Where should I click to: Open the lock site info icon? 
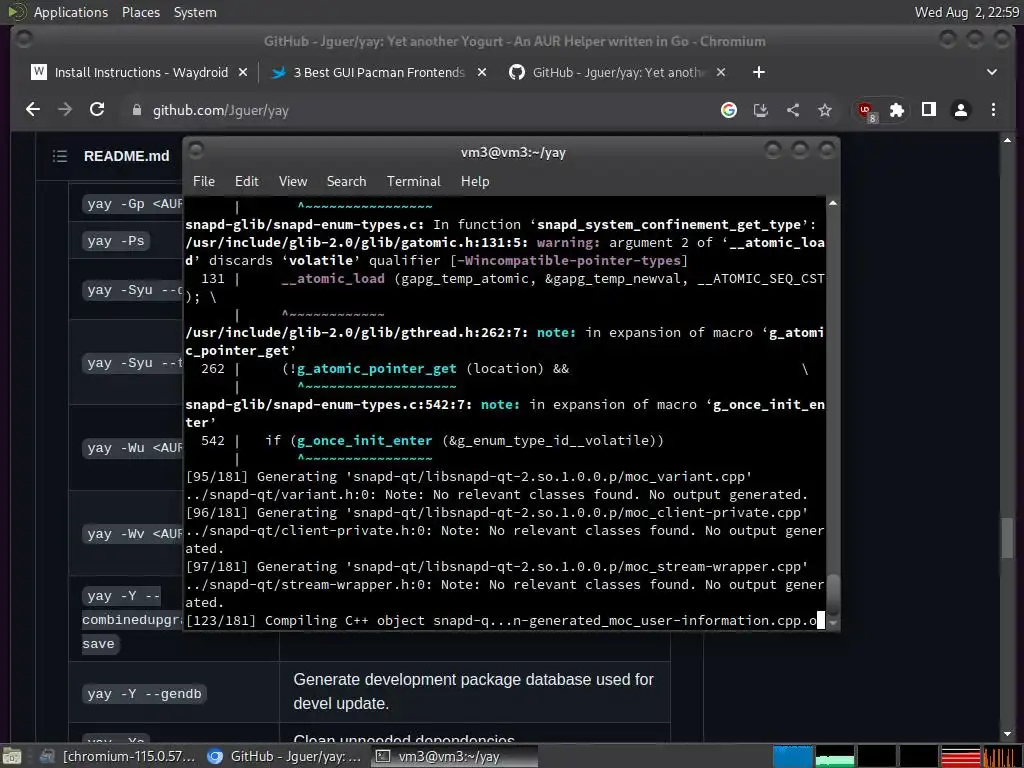tap(136, 110)
